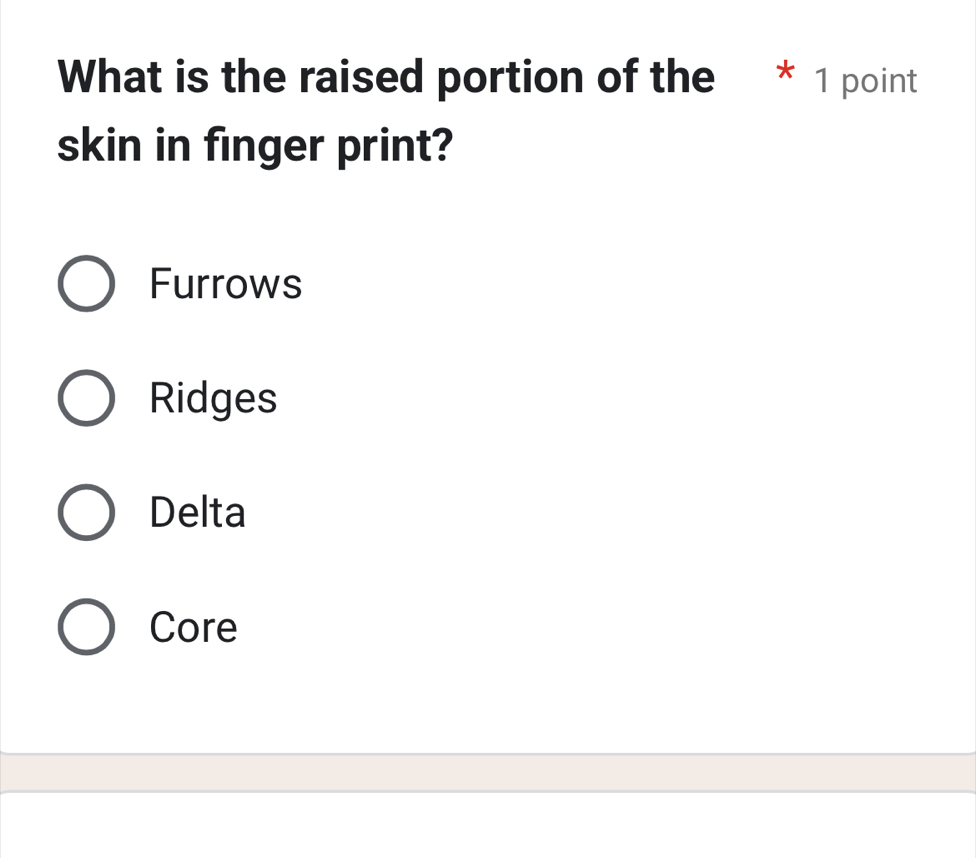Click the word 'point' beside the asterisk
976x858 pixels.
click(x=879, y=82)
